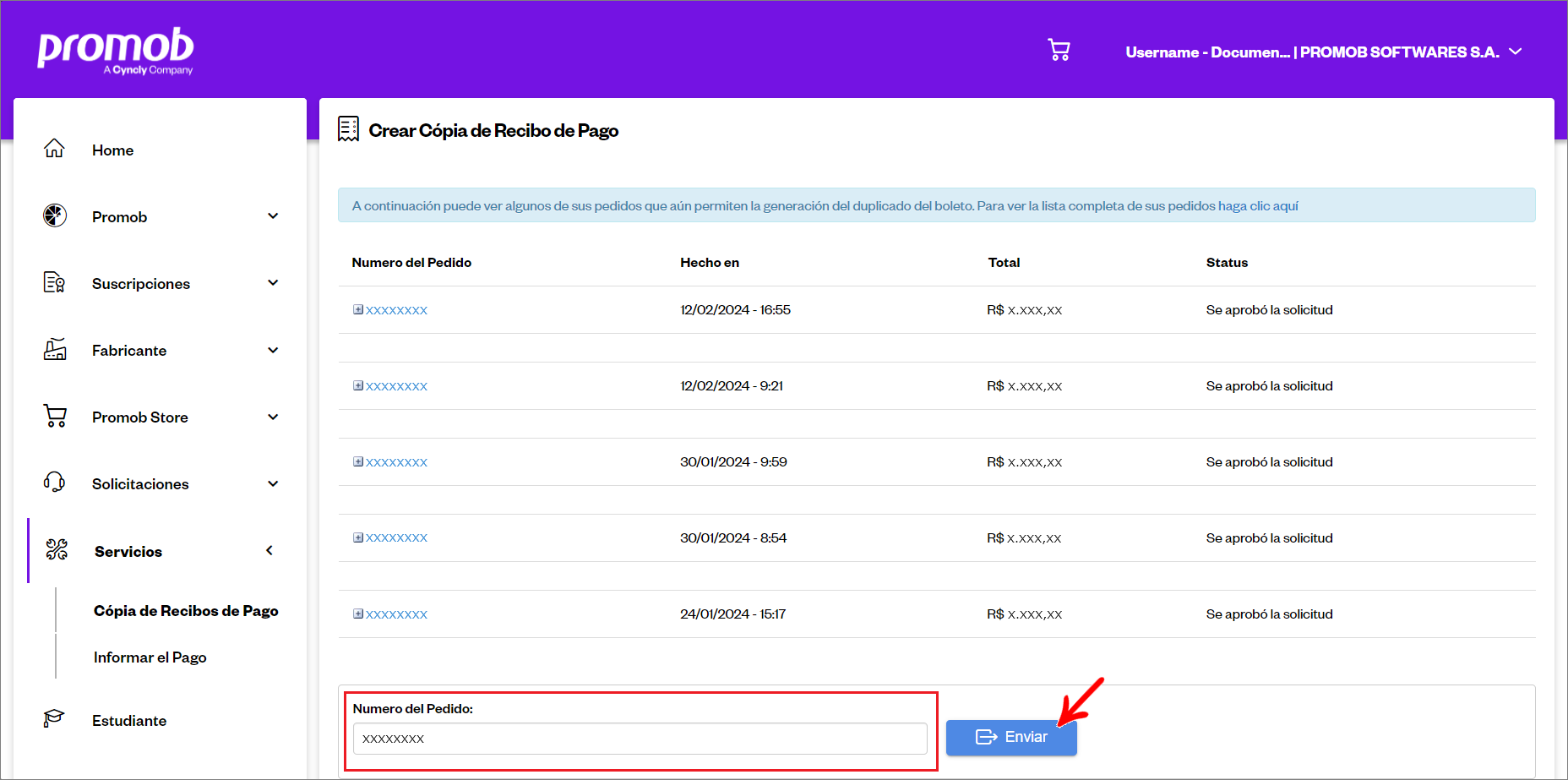Click the Promob logo
The width and height of the screenshot is (1568, 780).
point(116,51)
